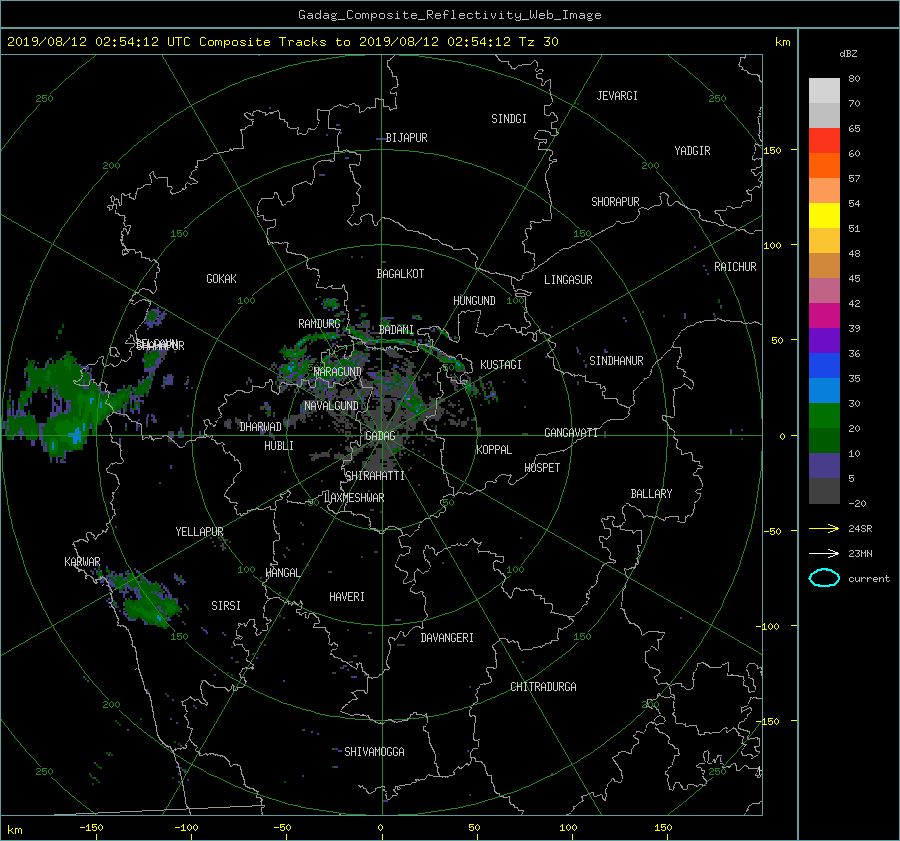The height and width of the screenshot is (841, 900).
Task: Click the '23MN' legend text
Action: (x=860, y=553)
